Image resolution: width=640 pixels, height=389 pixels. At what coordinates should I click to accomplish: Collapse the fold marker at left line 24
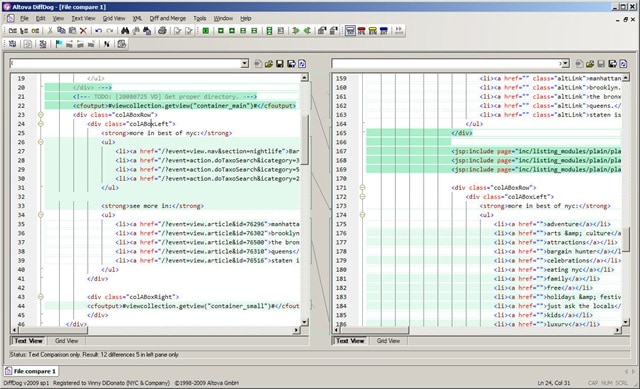coord(41,124)
